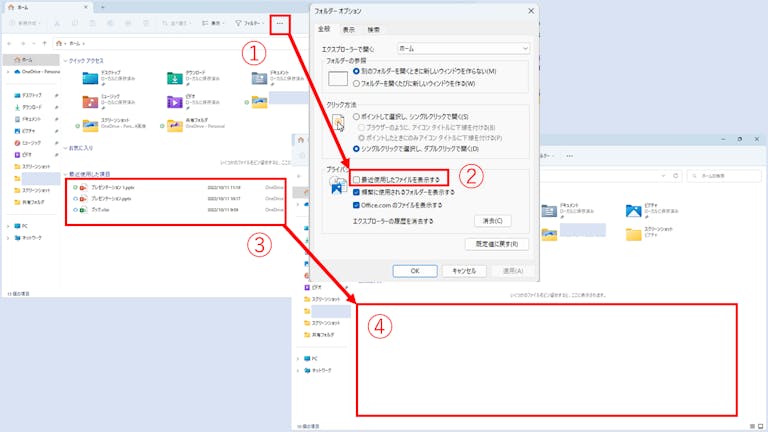Open 新規作成 menu in left Explorer toolbar
This screenshot has width=768, height=432.
pyautogui.click(x=26, y=23)
